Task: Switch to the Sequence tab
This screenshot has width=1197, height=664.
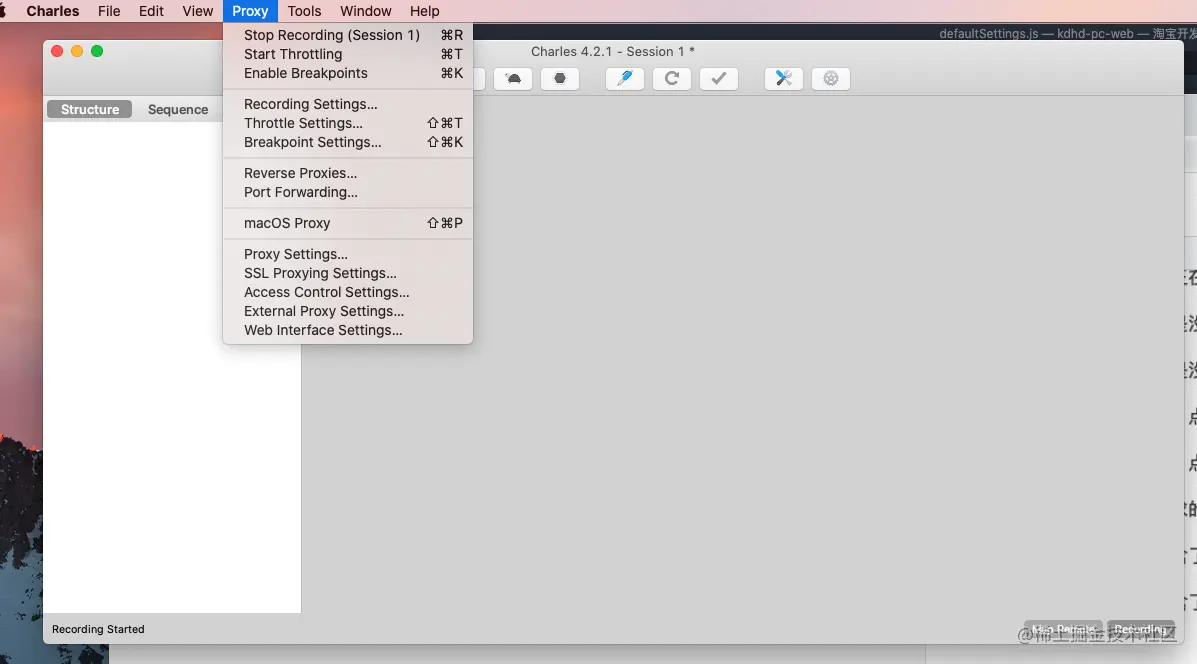Action: [178, 109]
